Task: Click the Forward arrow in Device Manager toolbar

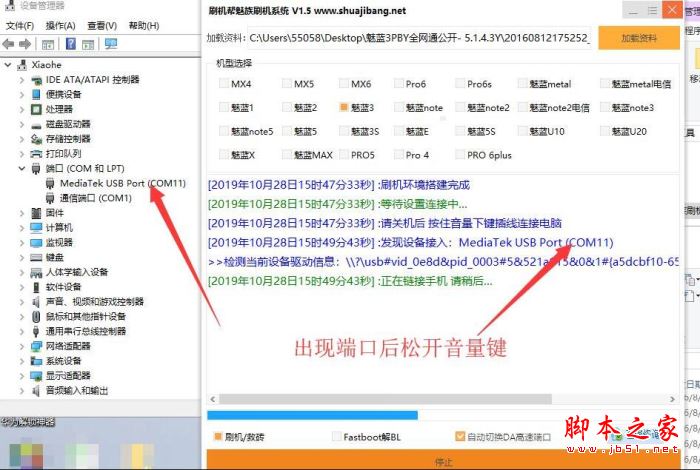Action: click(x=25, y=44)
